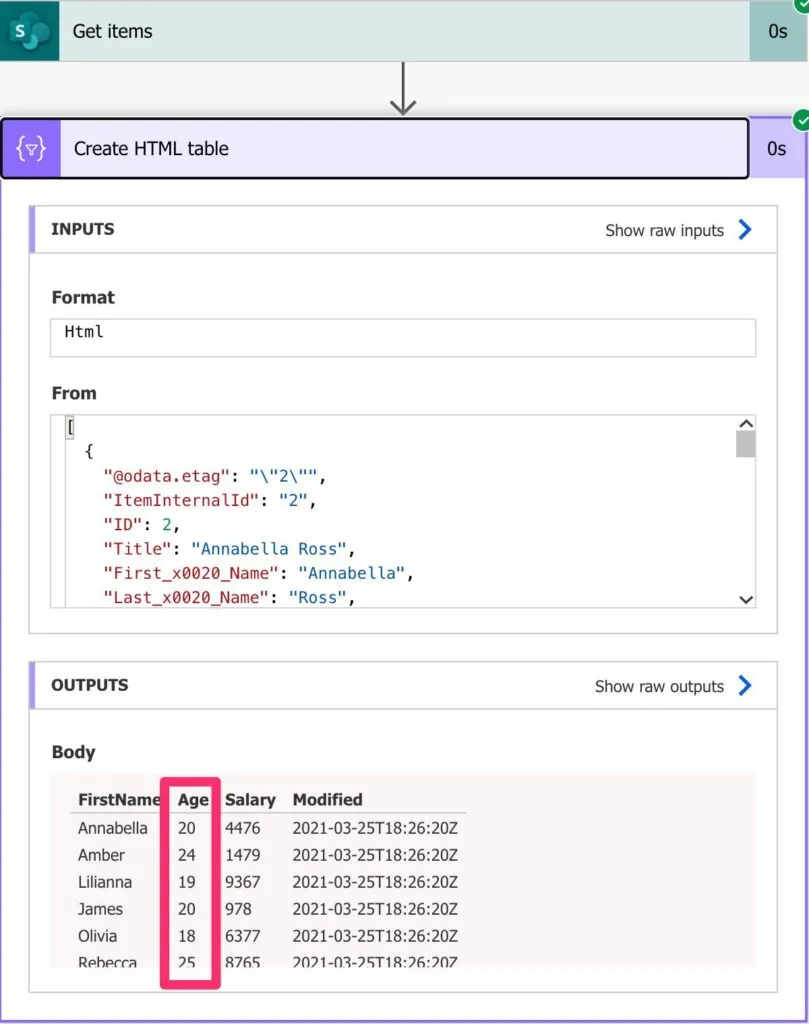Click the FirstName column header
This screenshot has height=1024, width=809.
pyautogui.click(x=119, y=799)
